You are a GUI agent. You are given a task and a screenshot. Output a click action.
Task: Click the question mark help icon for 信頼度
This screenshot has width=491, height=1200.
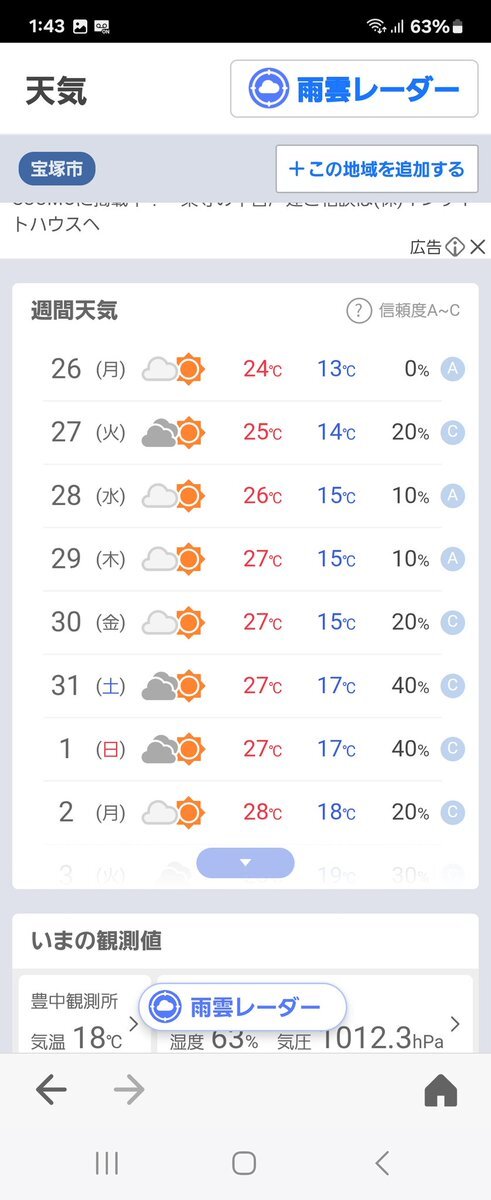pos(358,311)
